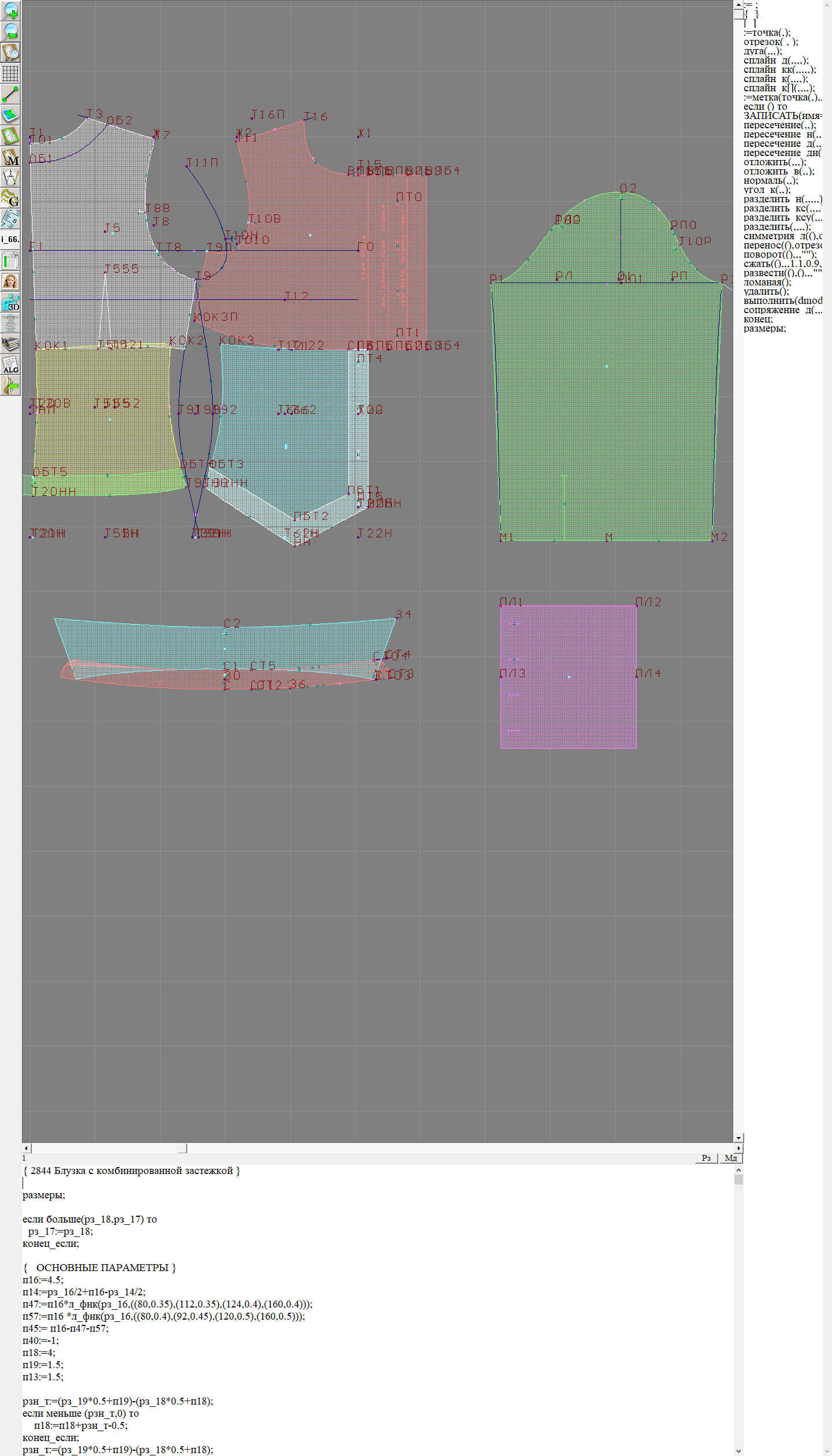Open the size table spreadsheet icon

coord(10,261)
